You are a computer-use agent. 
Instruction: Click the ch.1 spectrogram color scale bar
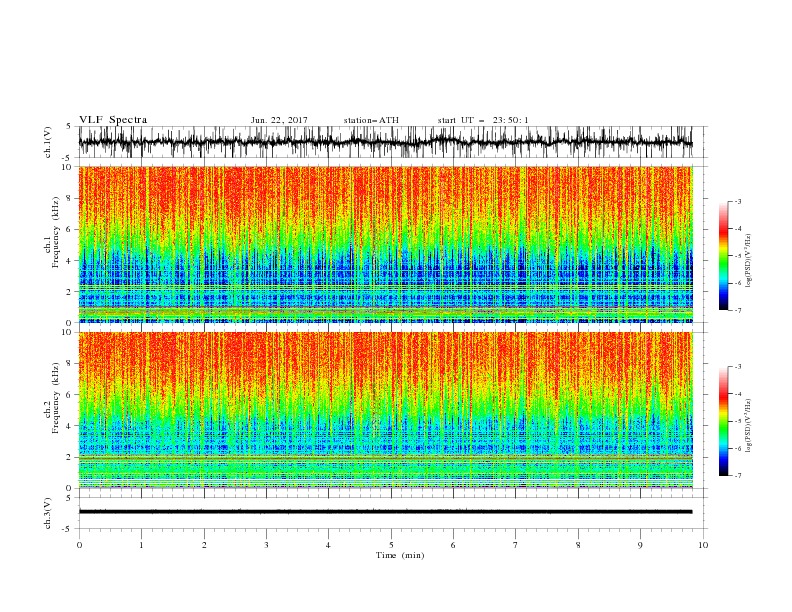tap(723, 256)
